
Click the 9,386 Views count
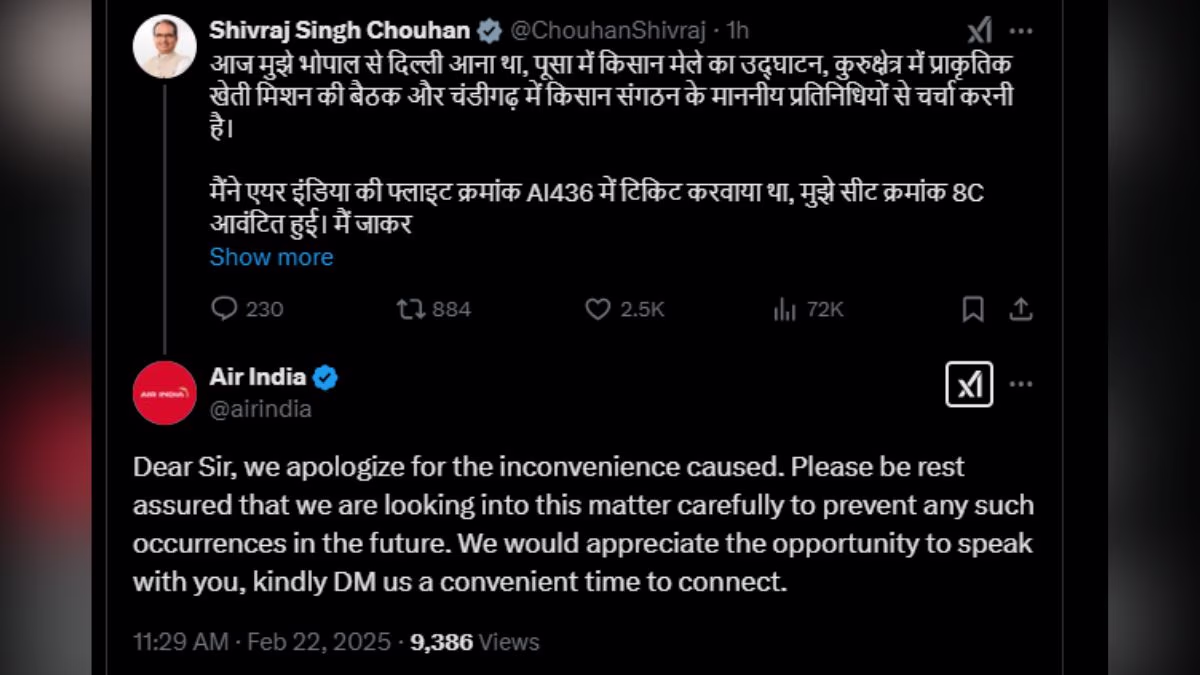(x=474, y=641)
